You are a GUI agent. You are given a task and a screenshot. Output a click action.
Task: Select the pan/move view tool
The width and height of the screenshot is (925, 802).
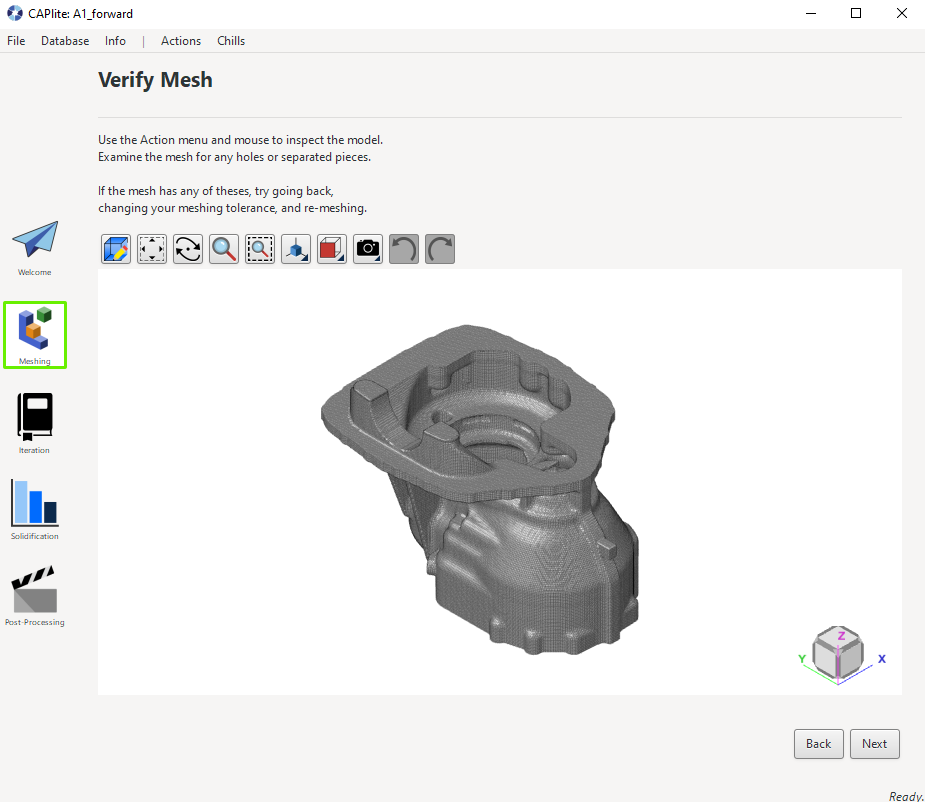click(x=152, y=249)
